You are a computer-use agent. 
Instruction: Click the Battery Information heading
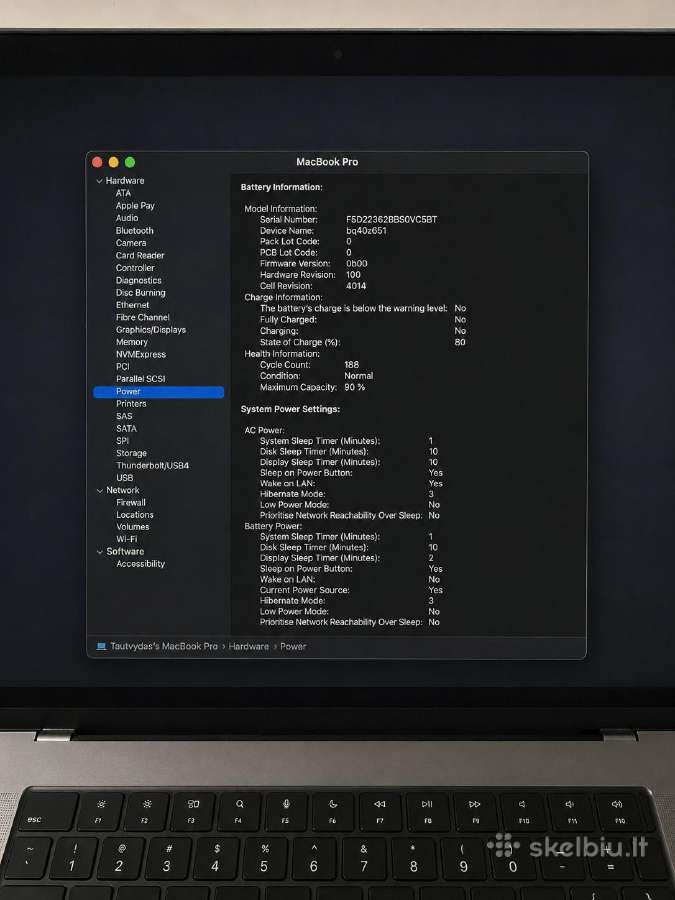tap(281, 187)
